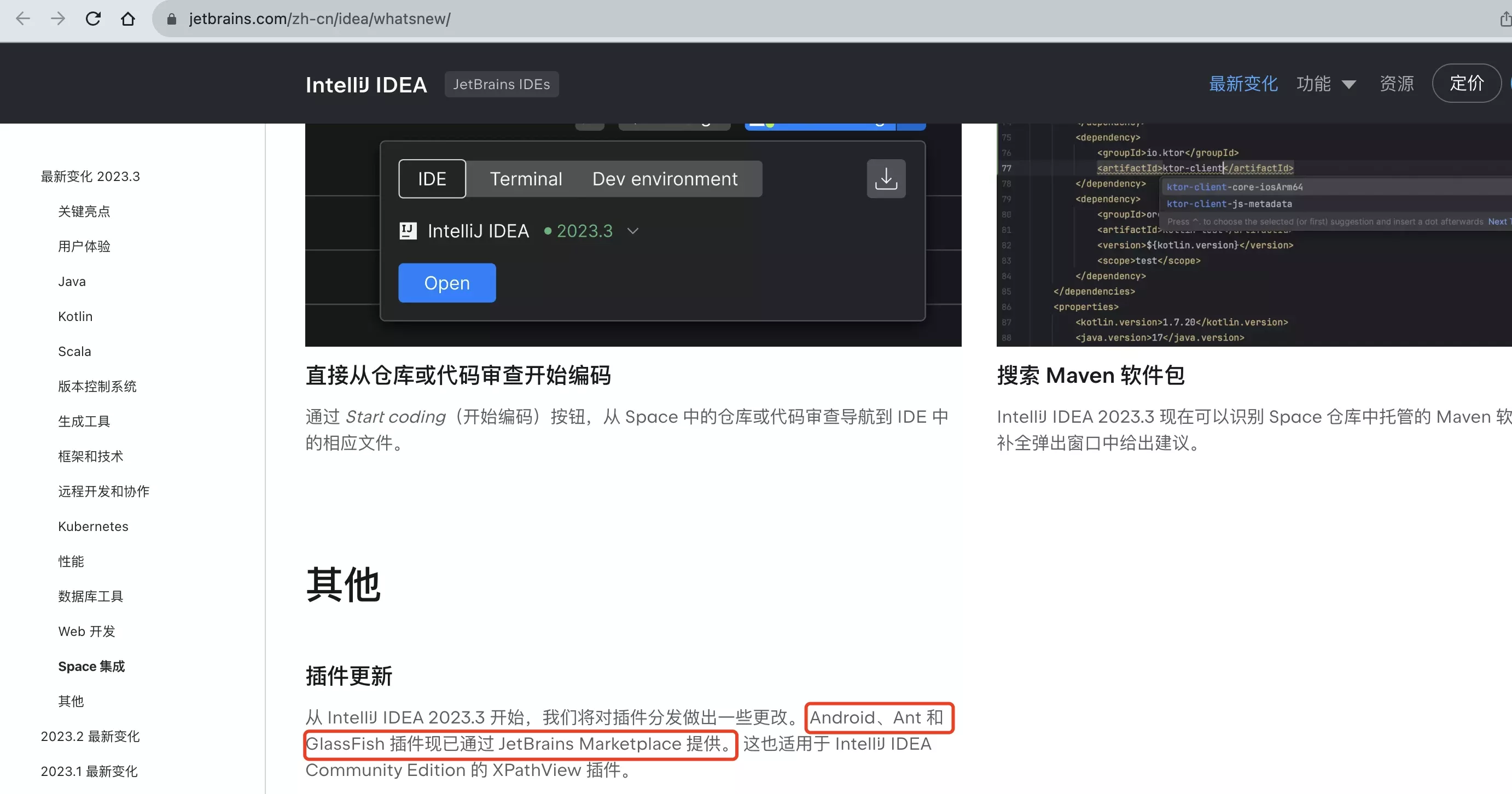Viewport: 1512px width, 794px height.
Task: Open 2023.2 最新变化 in the sidebar
Action: pos(90,737)
